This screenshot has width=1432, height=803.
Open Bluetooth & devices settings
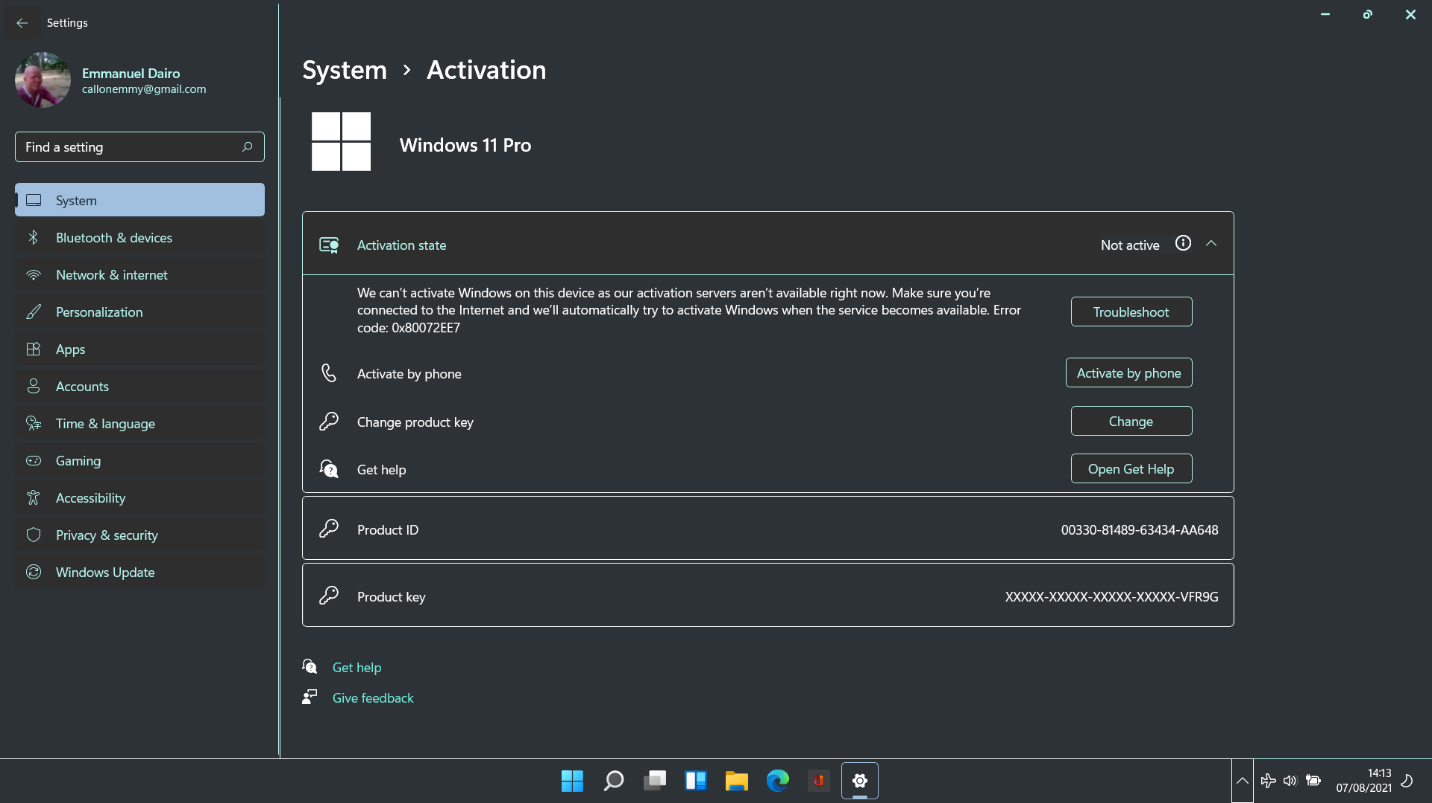point(114,238)
